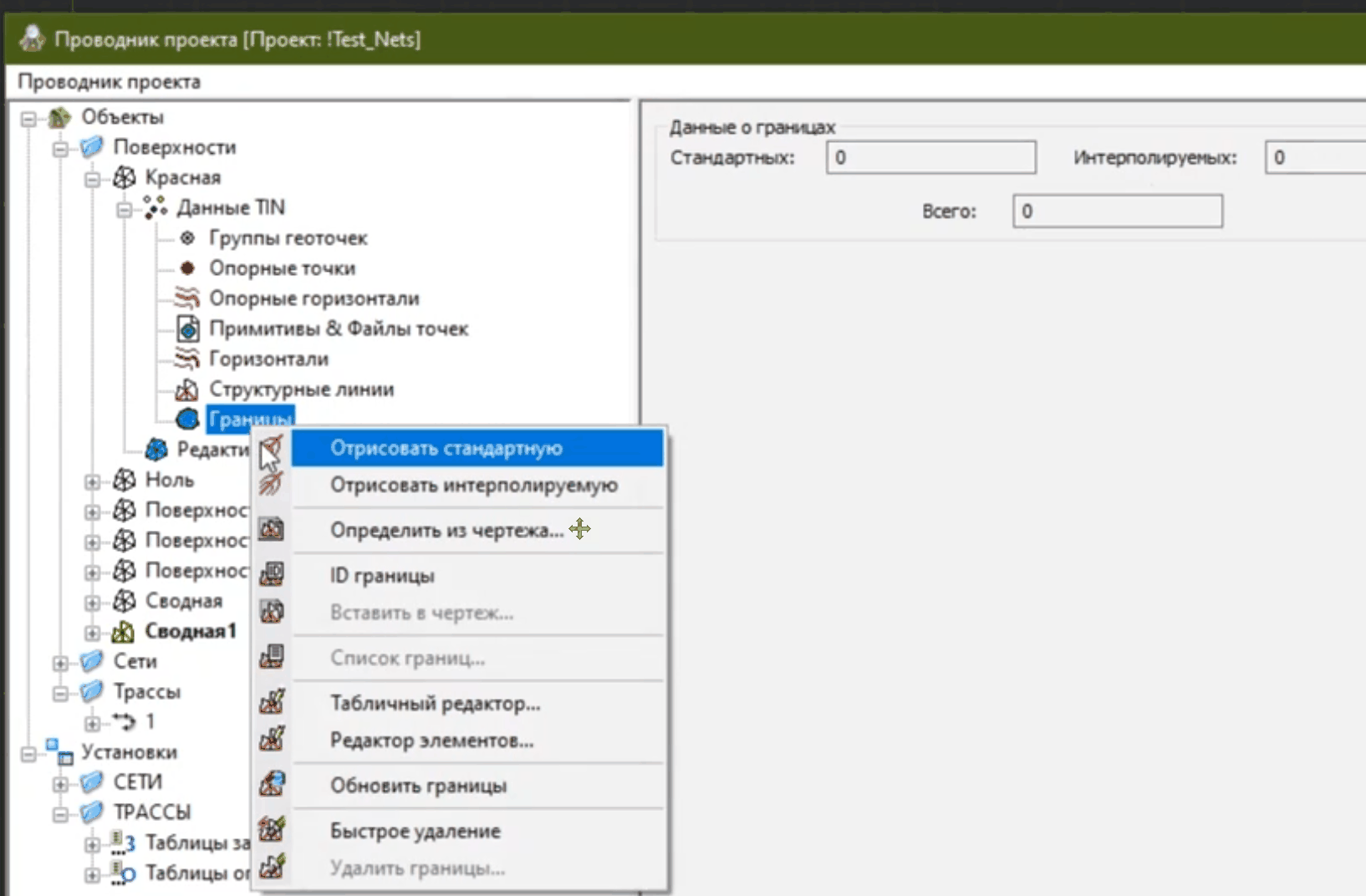The height and width of the screenshot is (896, 1366).
Task: Click the Всего total field
Action: pos(1117,211)
